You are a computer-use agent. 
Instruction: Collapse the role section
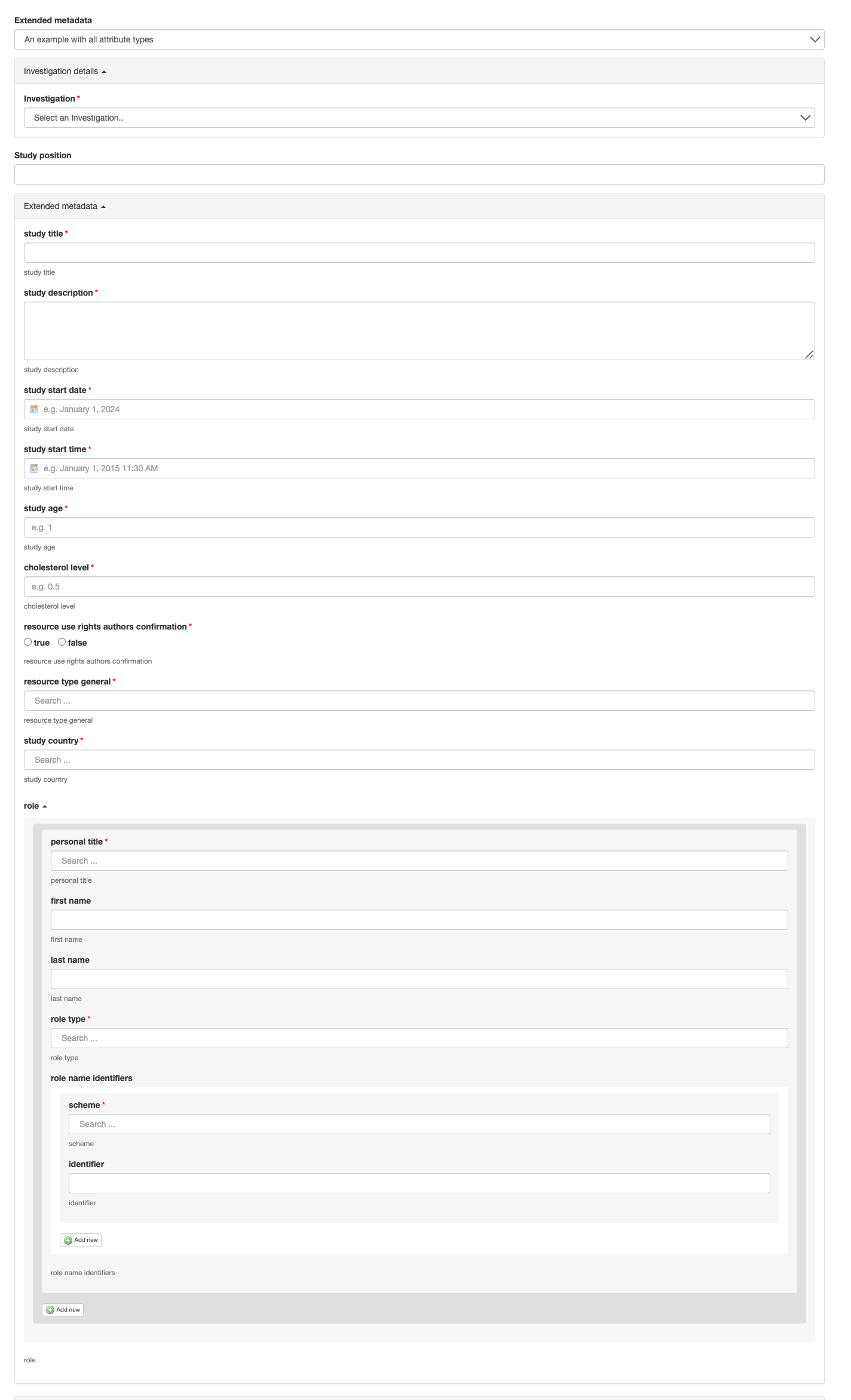(x=35, y=806)
